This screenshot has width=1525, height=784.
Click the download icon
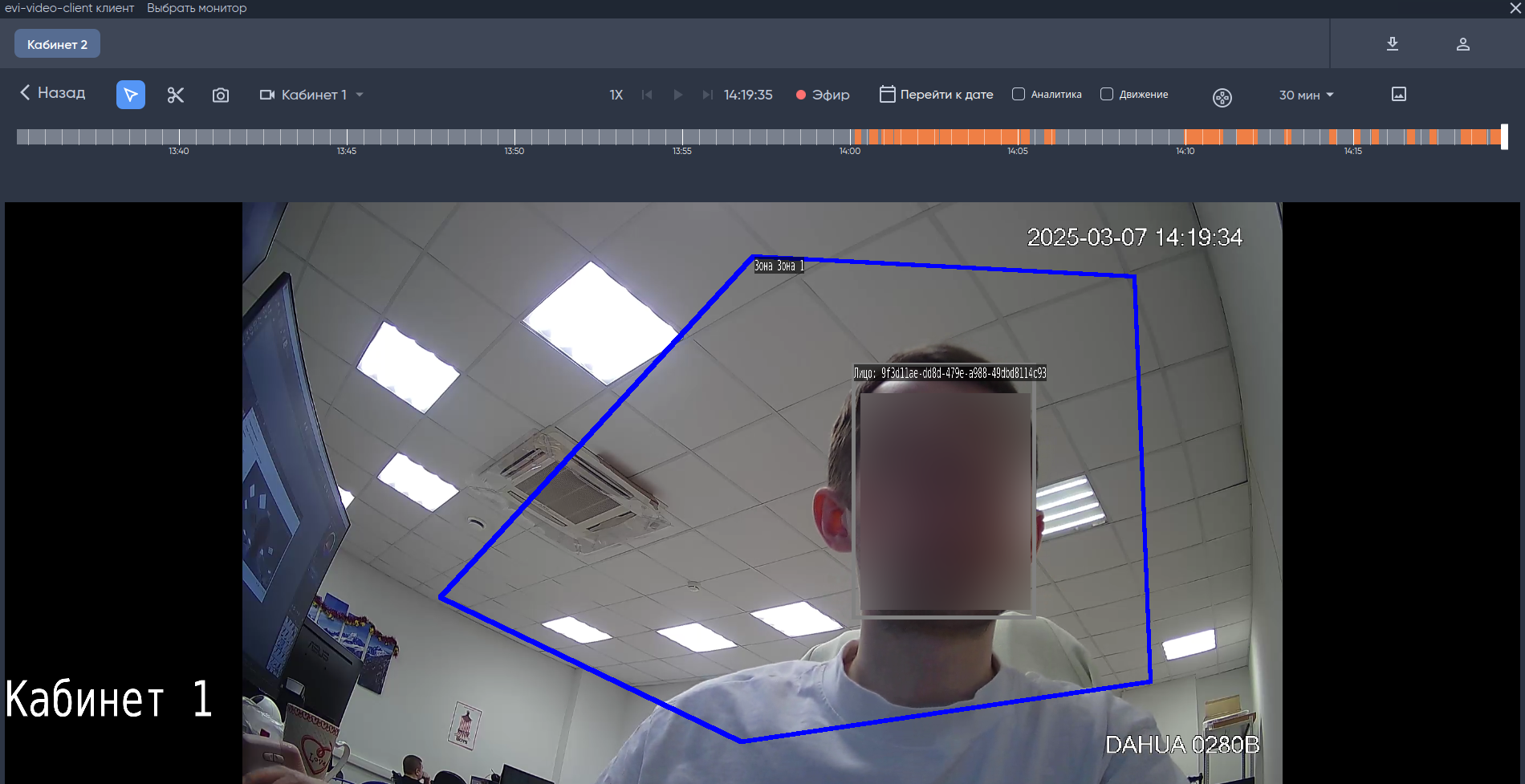tap(1393, 44)
